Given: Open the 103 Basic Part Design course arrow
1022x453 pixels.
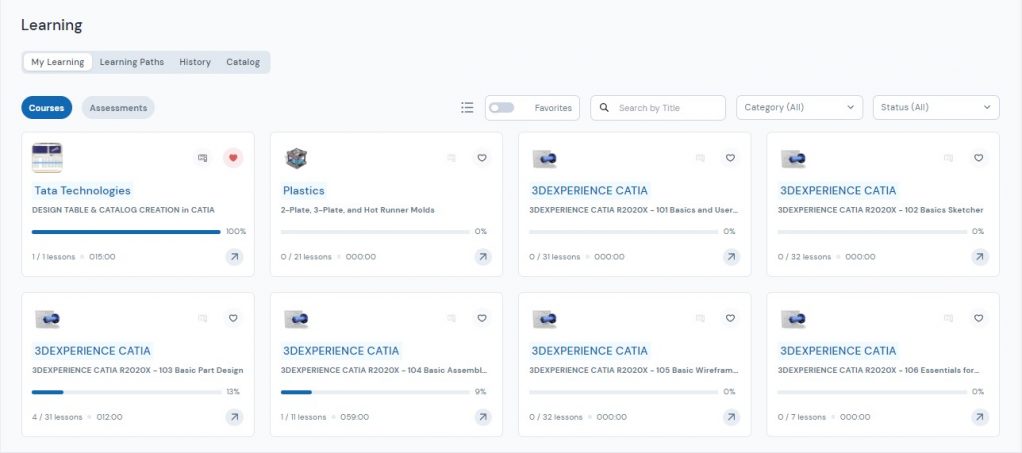Looking at the screenshot, I should coord(234,417).
